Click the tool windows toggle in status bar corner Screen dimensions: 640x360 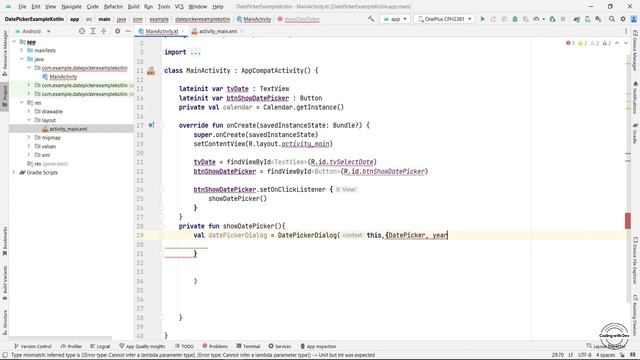4,355
